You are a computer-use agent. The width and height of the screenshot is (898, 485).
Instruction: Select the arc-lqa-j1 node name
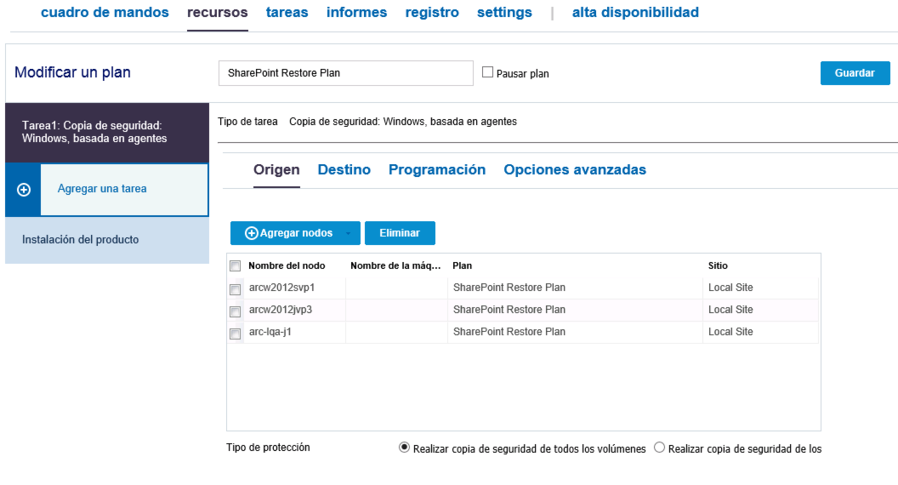[x=270, y=332]
